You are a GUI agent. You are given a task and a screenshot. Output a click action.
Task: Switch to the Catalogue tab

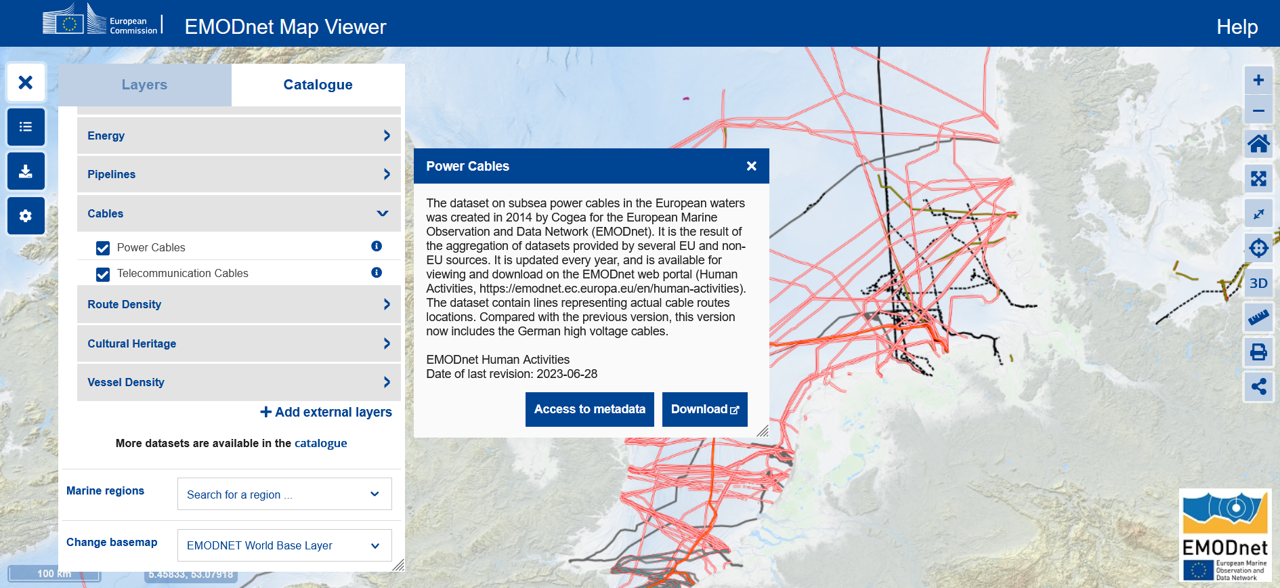pyautogui.click(x=318, y=85)
